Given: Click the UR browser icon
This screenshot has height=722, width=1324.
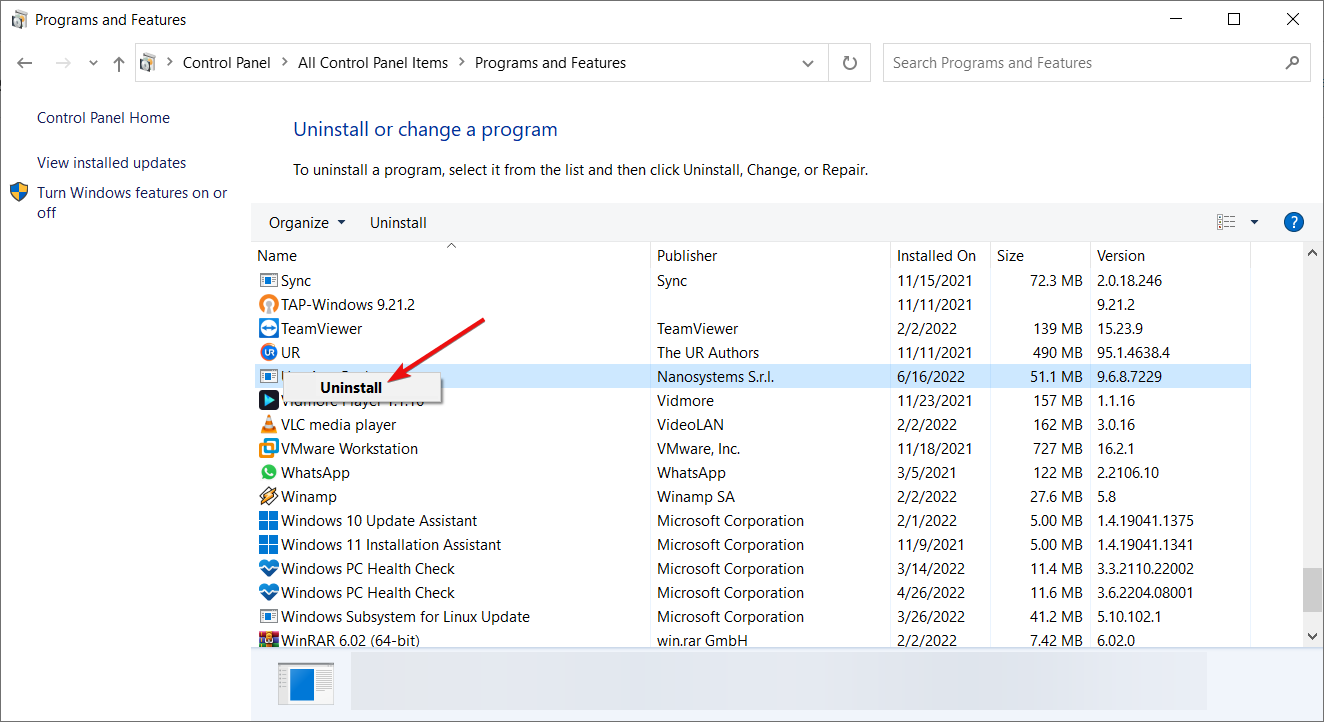Looking at the screenshot, I should 268,353.
